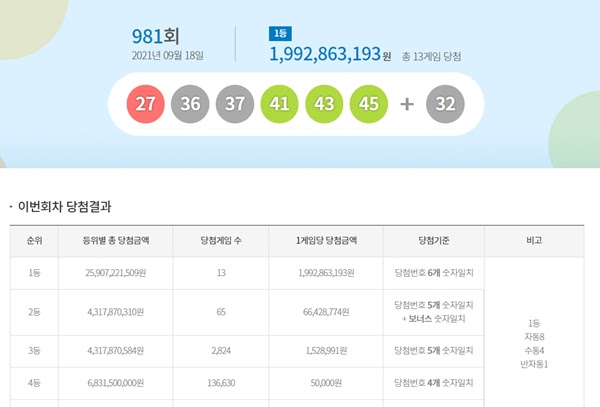Image resolution: width=600 pixels, height=407 pixels.
Task: Click the red lottery ball 27
Action: click(145, 104)
